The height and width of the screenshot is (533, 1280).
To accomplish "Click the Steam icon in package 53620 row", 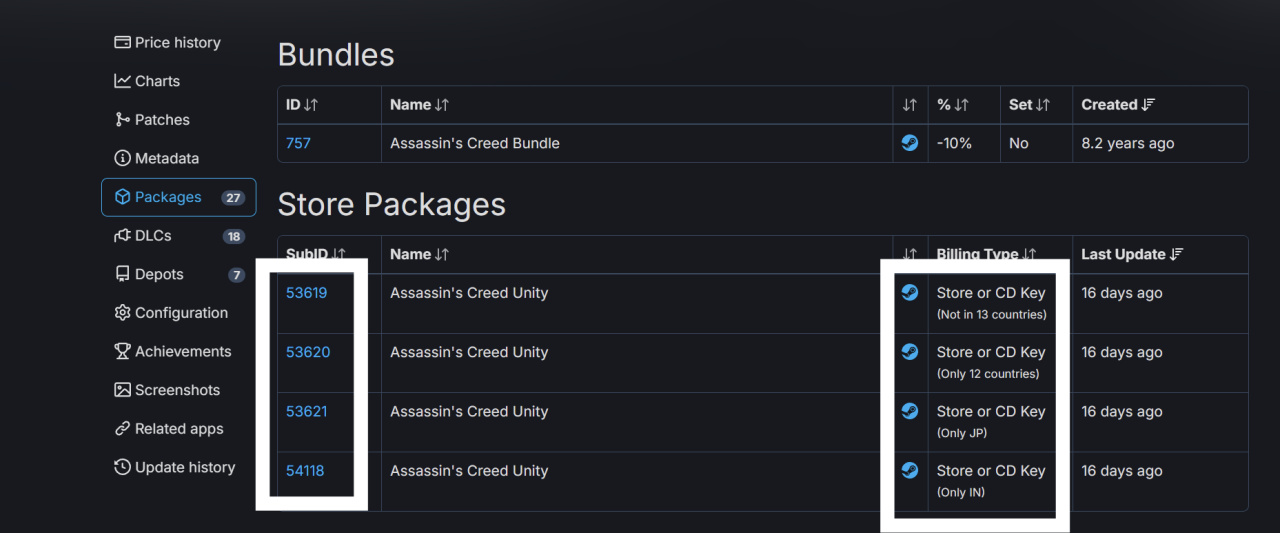I will [910, 352].
